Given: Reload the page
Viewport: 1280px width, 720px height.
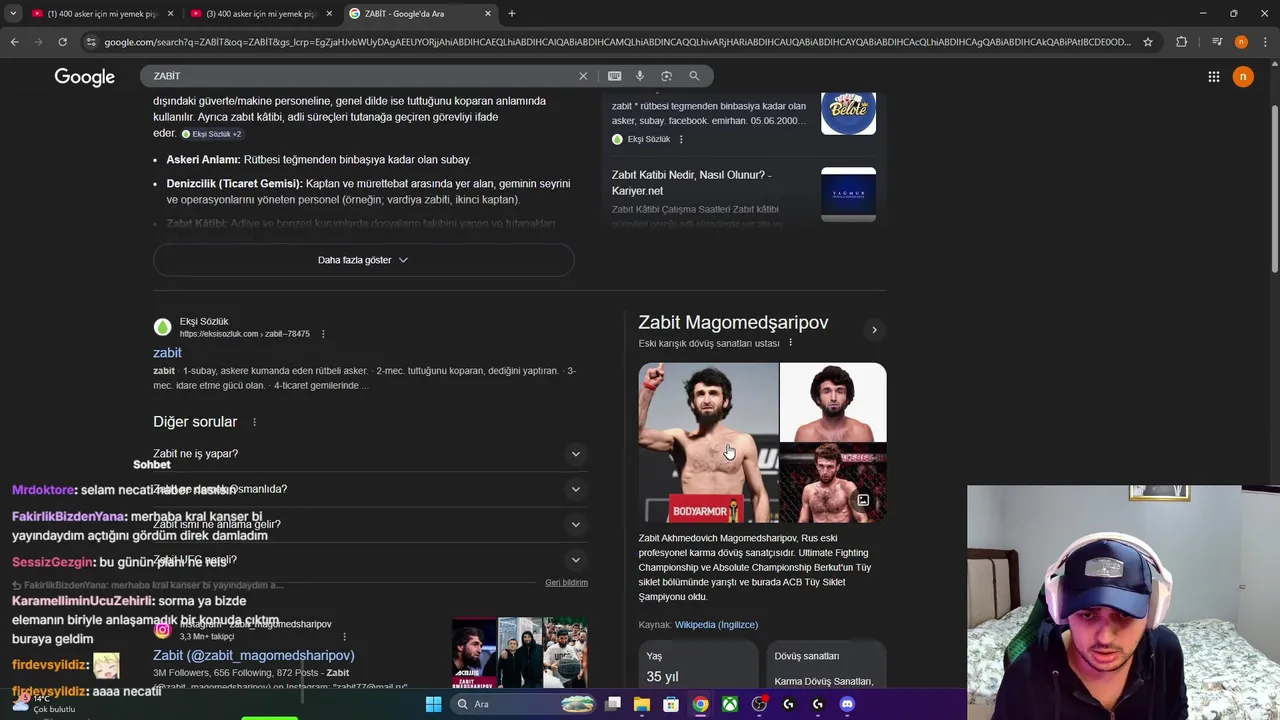Looking at the screenshot, I should click(62, 42).
